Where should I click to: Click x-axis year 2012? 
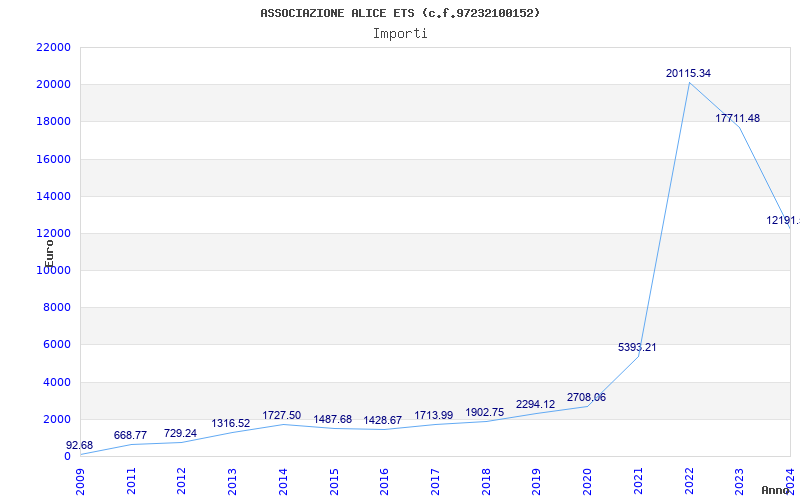[x=181, y=482]
